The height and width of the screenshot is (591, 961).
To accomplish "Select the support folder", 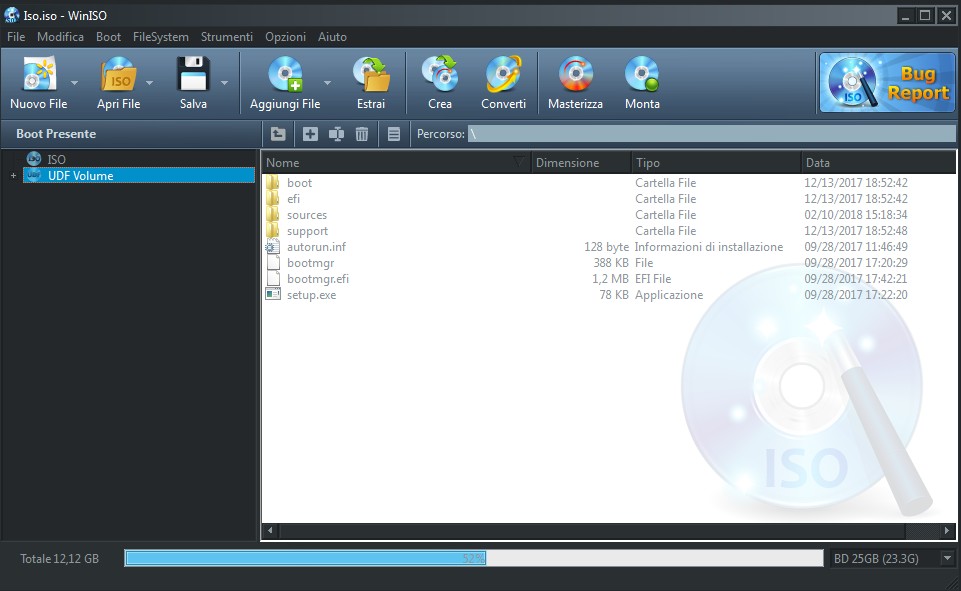I will click(307, 231).
